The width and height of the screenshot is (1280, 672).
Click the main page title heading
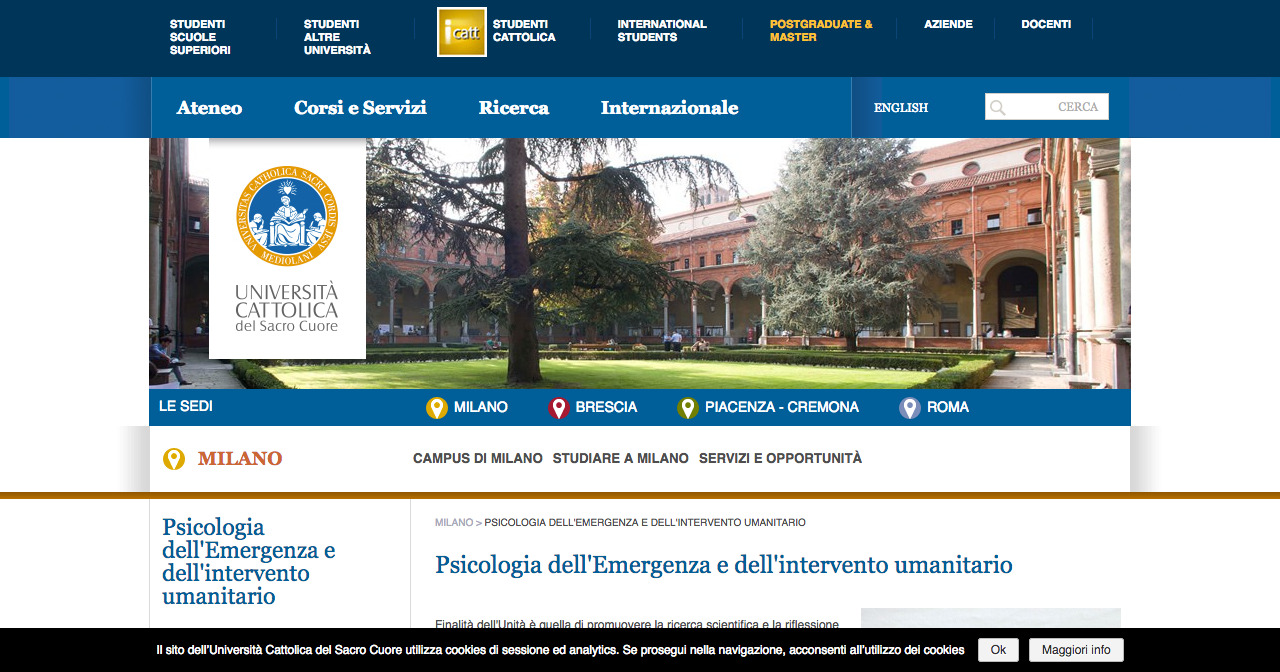tap(724, 564)
